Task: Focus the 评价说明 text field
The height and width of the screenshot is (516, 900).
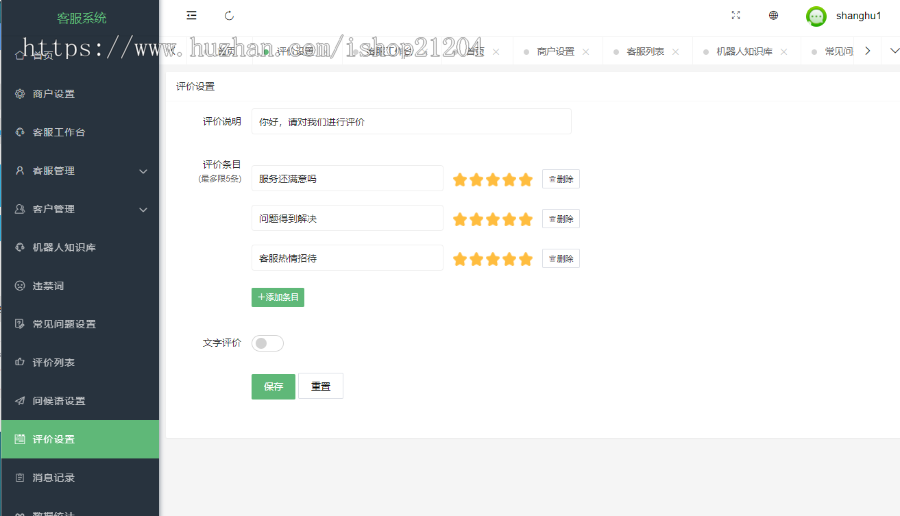Action: click(x=412, y=122)
